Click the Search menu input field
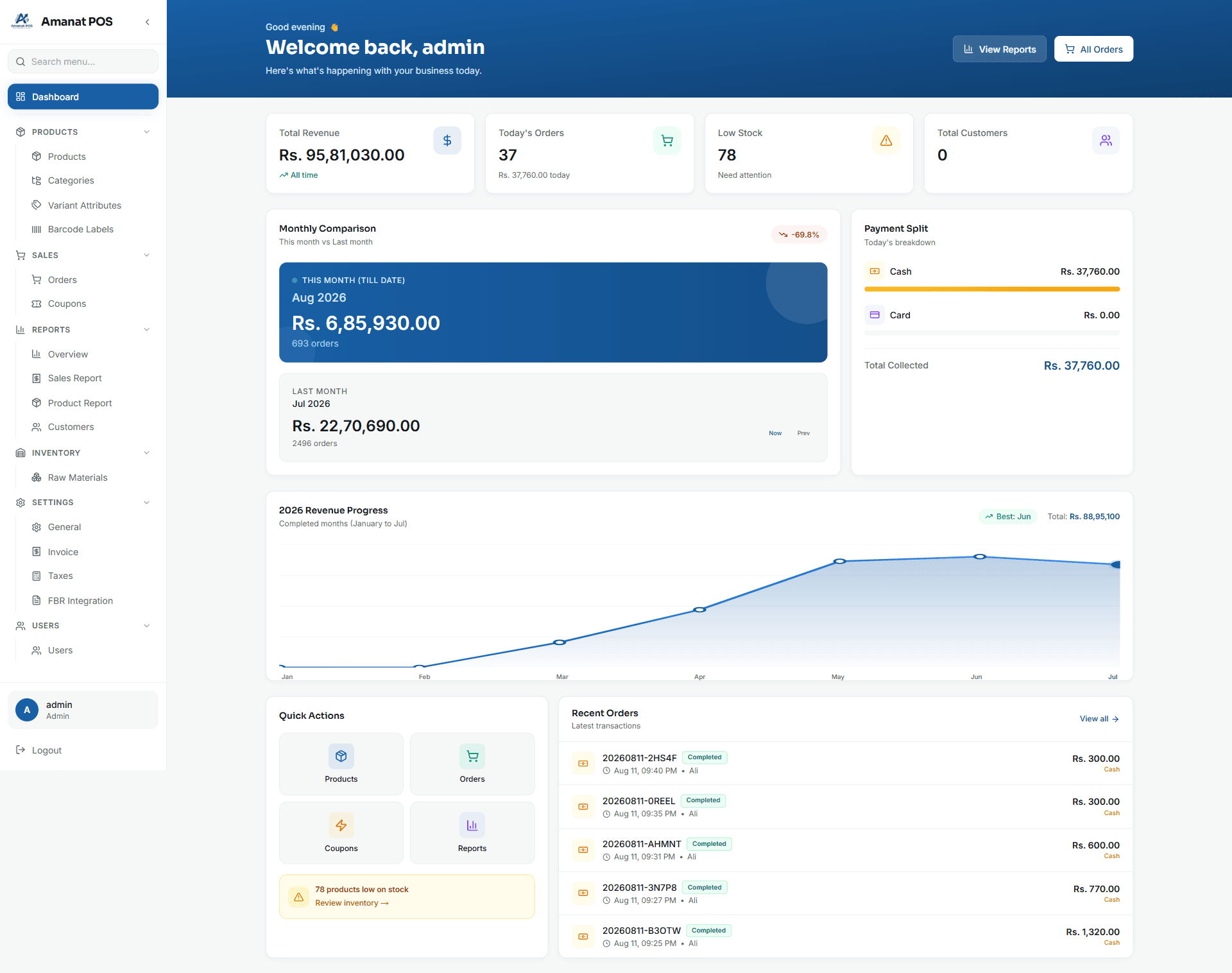Viewport: 1232px width, 973px height. (83, 62)
